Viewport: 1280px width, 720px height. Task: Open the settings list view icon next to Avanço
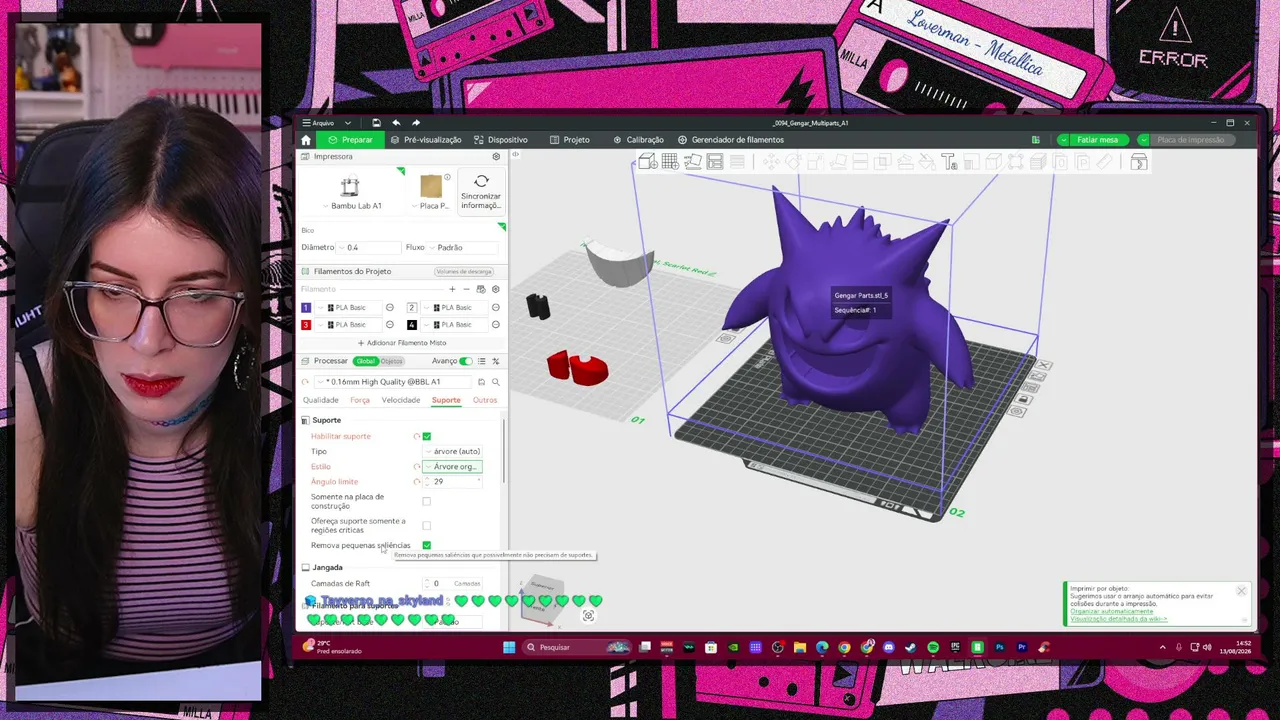click(x=482, y=361)
